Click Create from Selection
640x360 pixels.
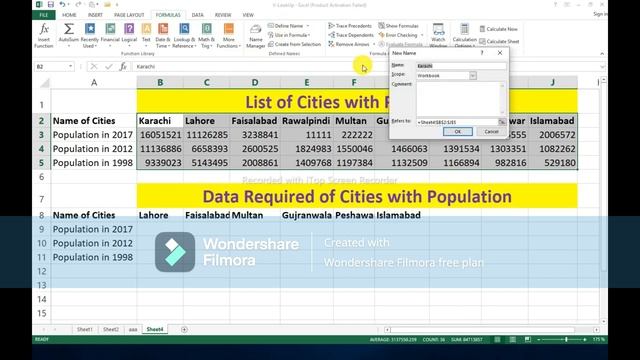click(294, 44)
